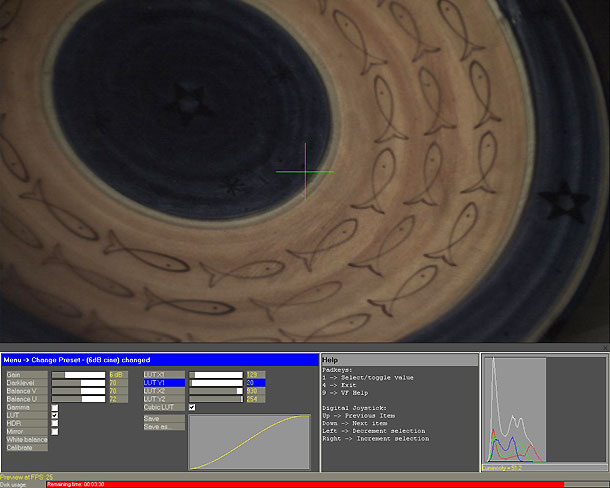Disable the Cubic LUT checkbox

point(192,407)
